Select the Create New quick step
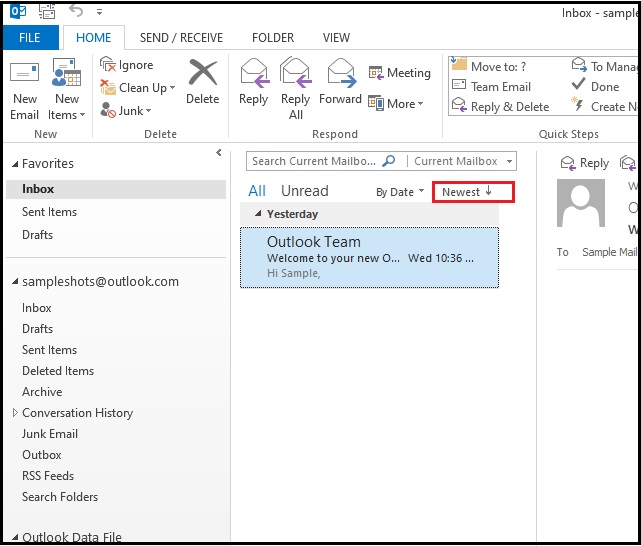641x546 pixels. click(605, 106)
